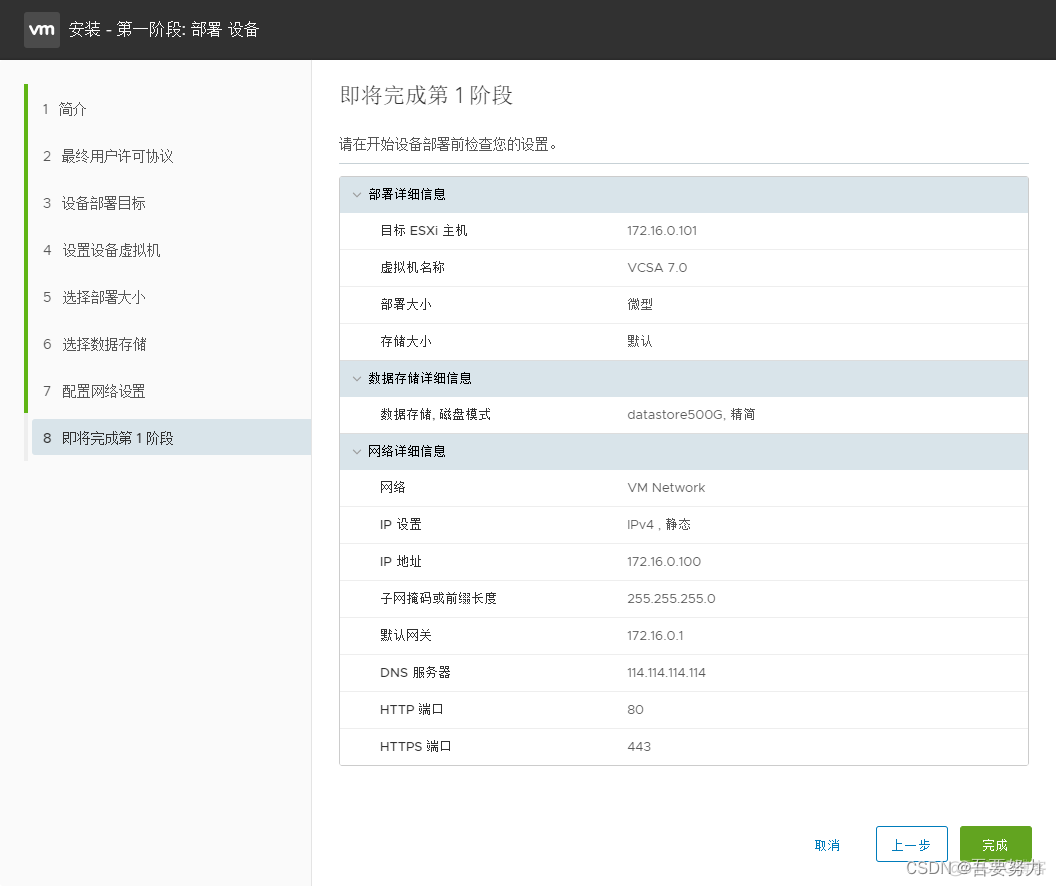Collapse the 部署详细信息 section chevron
This screenshot has height=886, width=1056.
pos(357,195)
